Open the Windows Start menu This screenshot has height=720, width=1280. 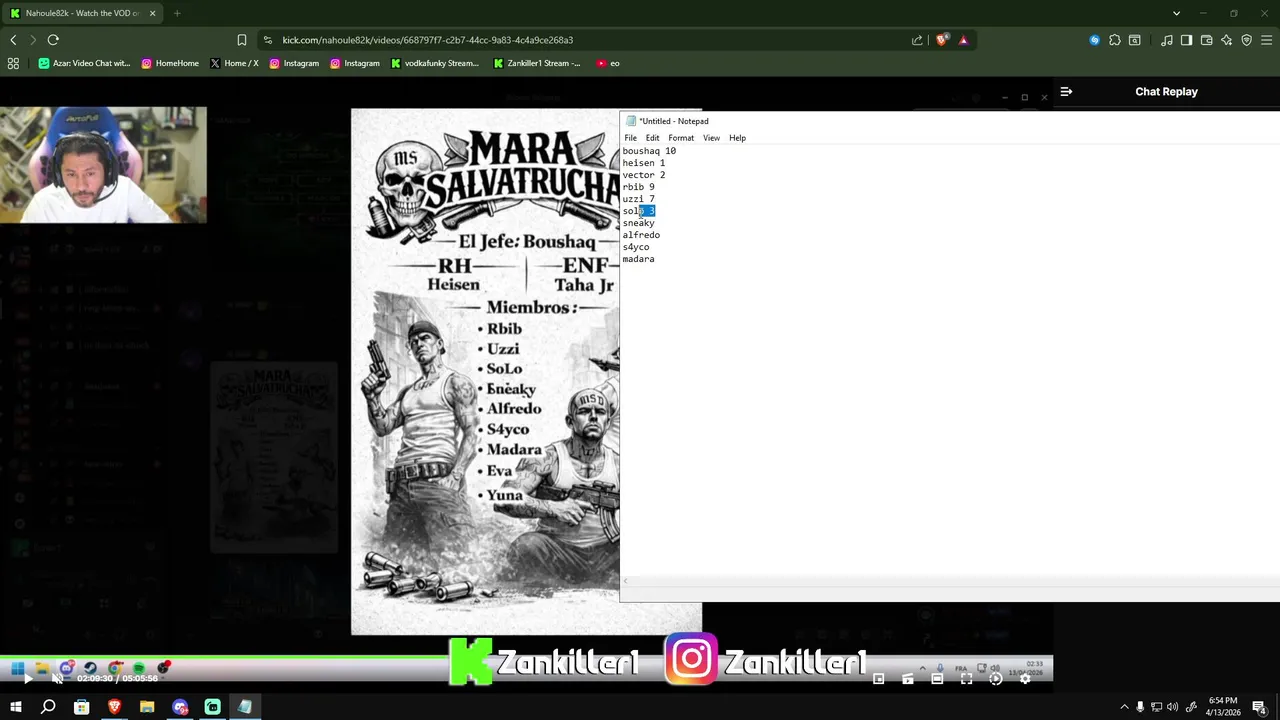pos(16,707)
